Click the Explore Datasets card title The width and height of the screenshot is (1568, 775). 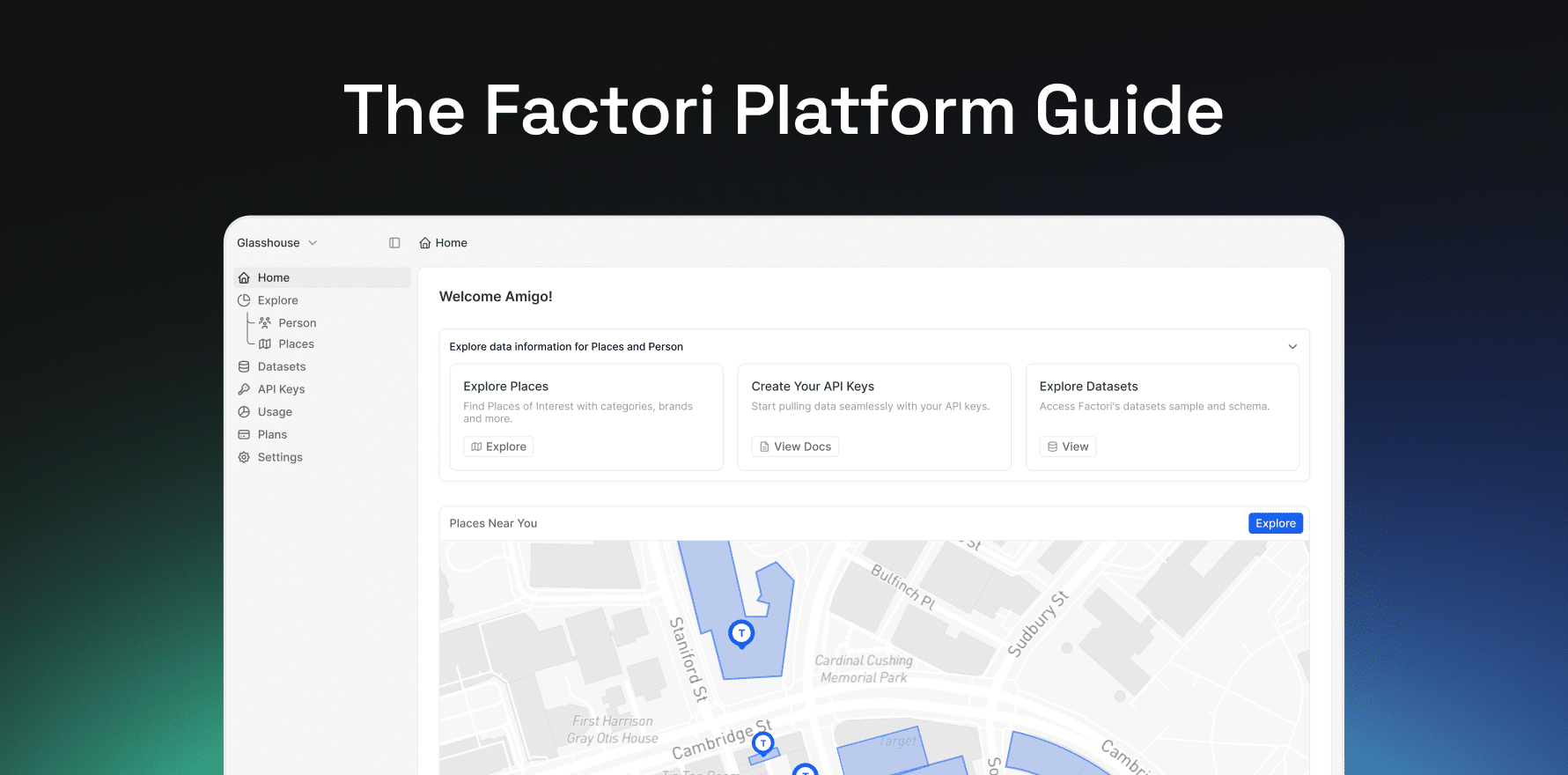coord(1088,387)
